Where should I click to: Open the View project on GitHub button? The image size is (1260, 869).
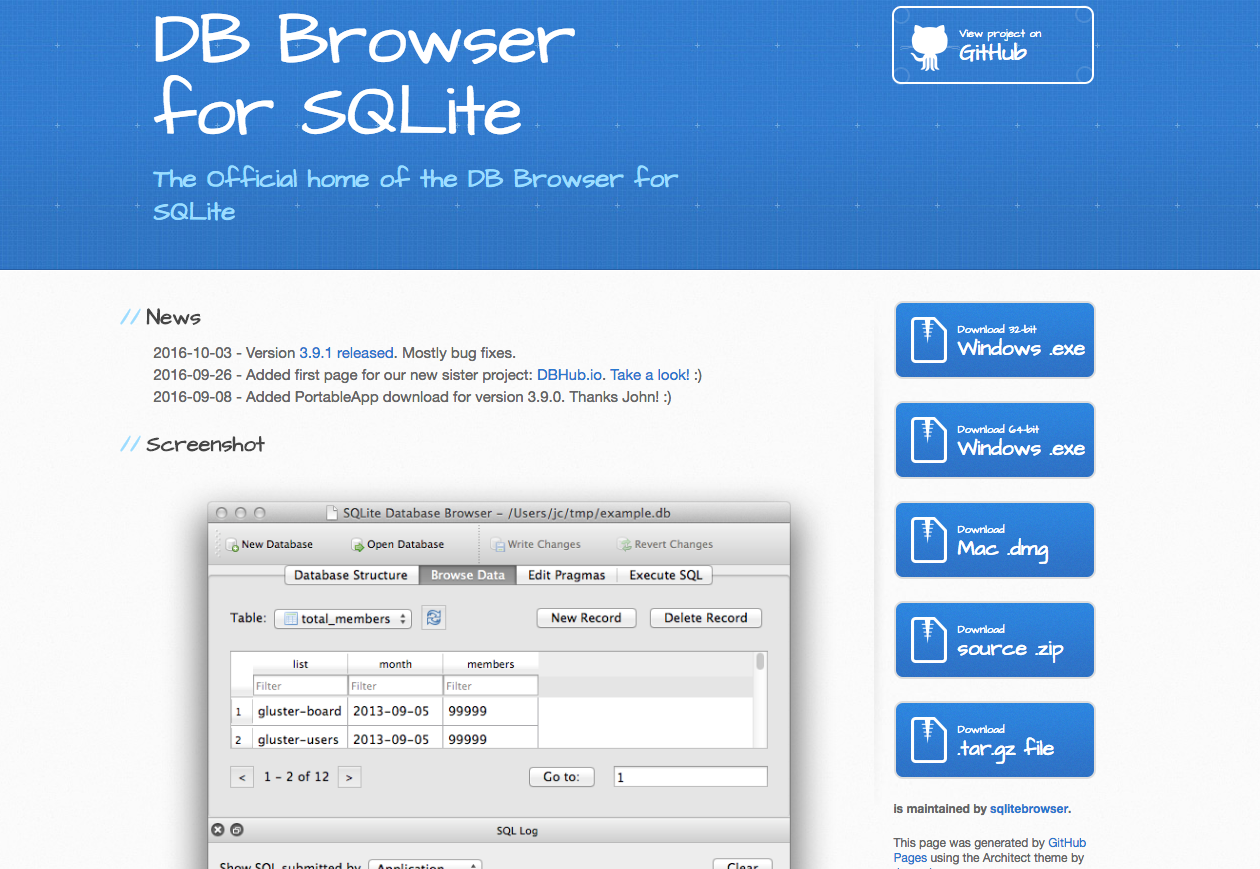click(993, 45)
